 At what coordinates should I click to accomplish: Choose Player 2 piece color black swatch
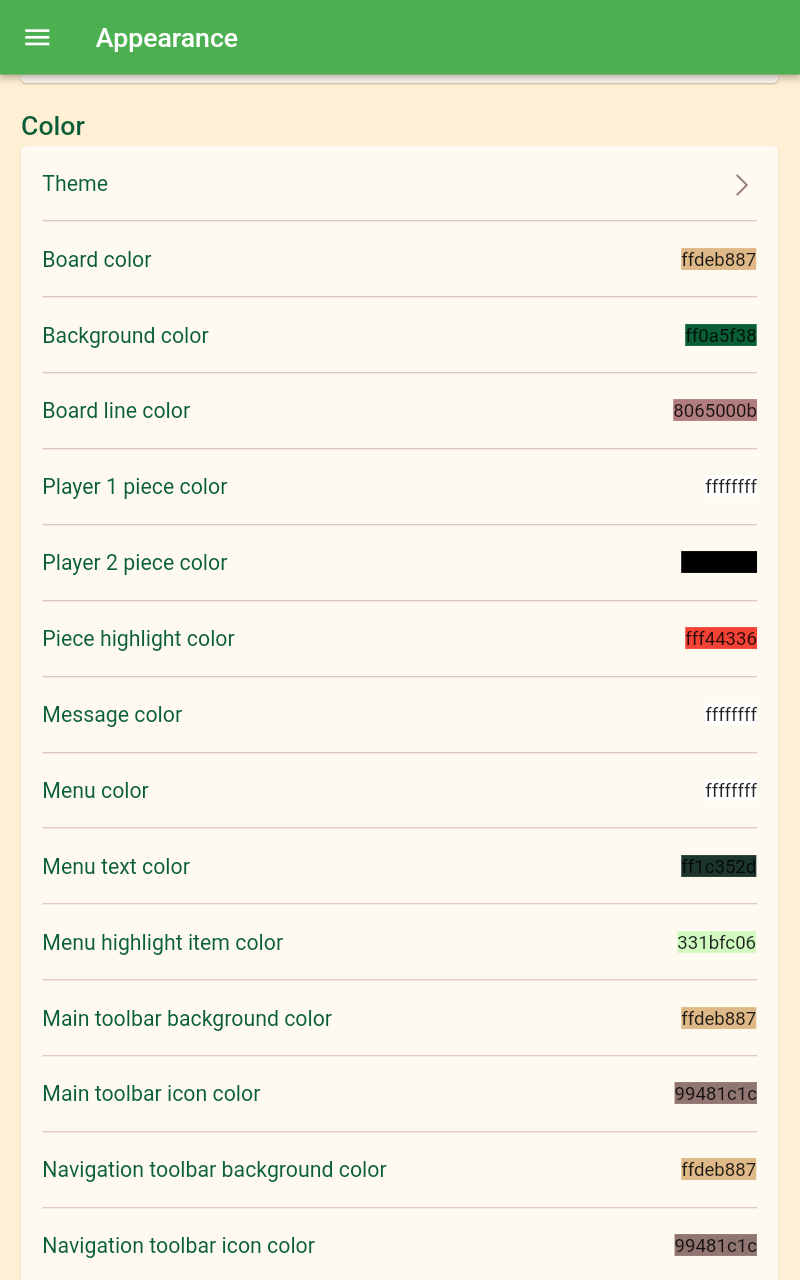point(718,562)
